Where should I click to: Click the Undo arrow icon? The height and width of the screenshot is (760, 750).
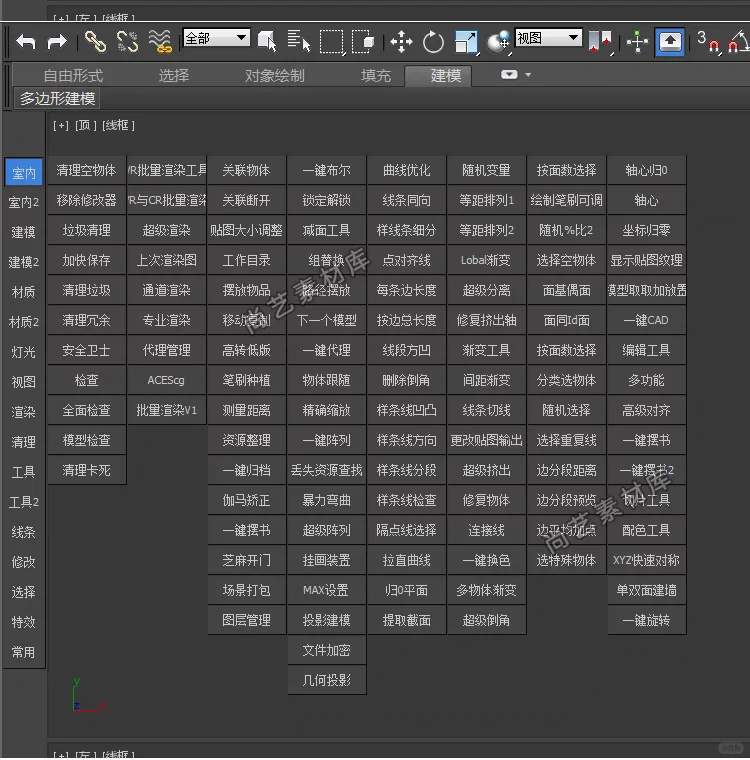[25, 42]
